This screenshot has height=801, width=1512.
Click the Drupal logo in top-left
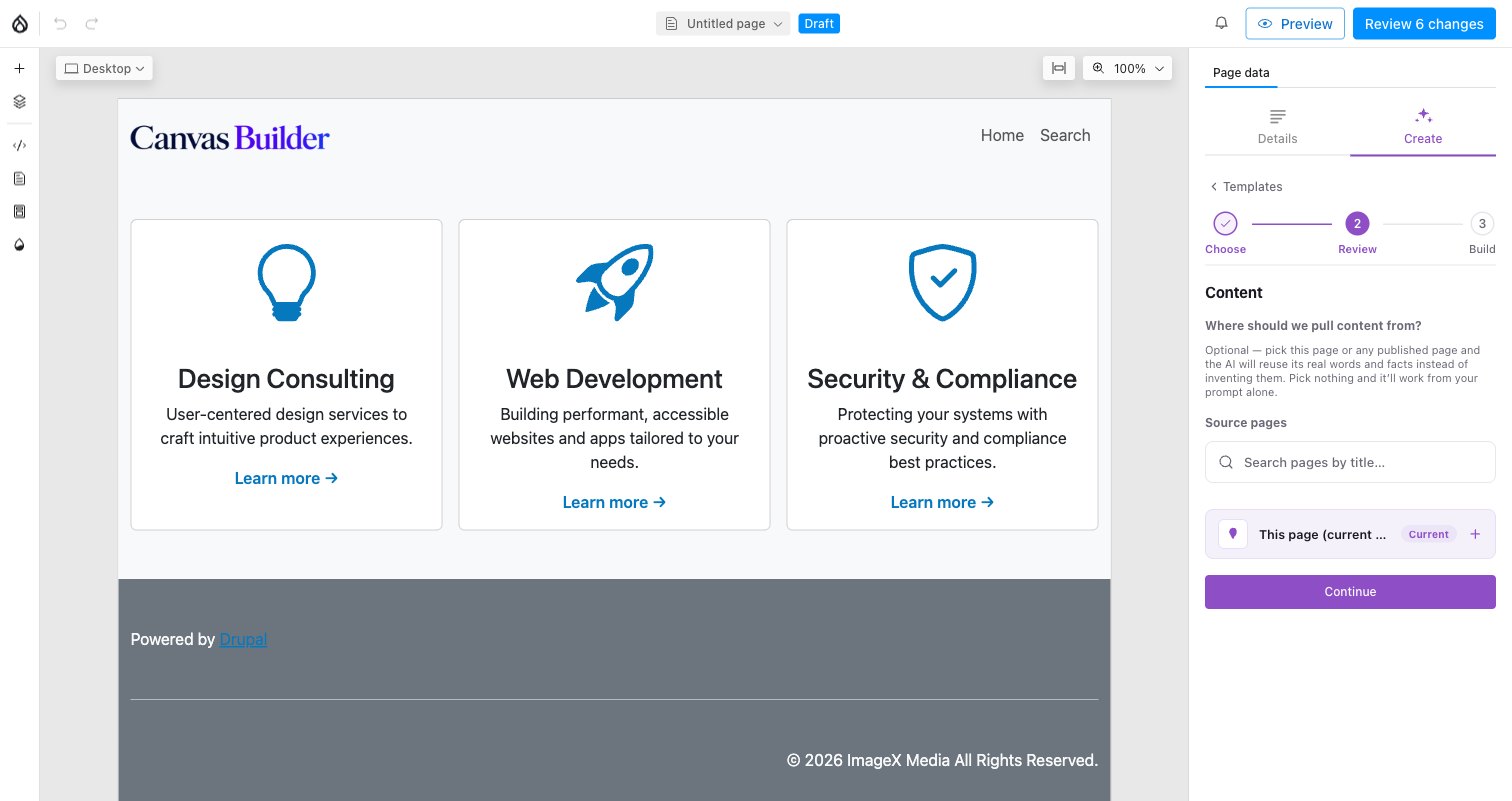click(x=20, y=24)
